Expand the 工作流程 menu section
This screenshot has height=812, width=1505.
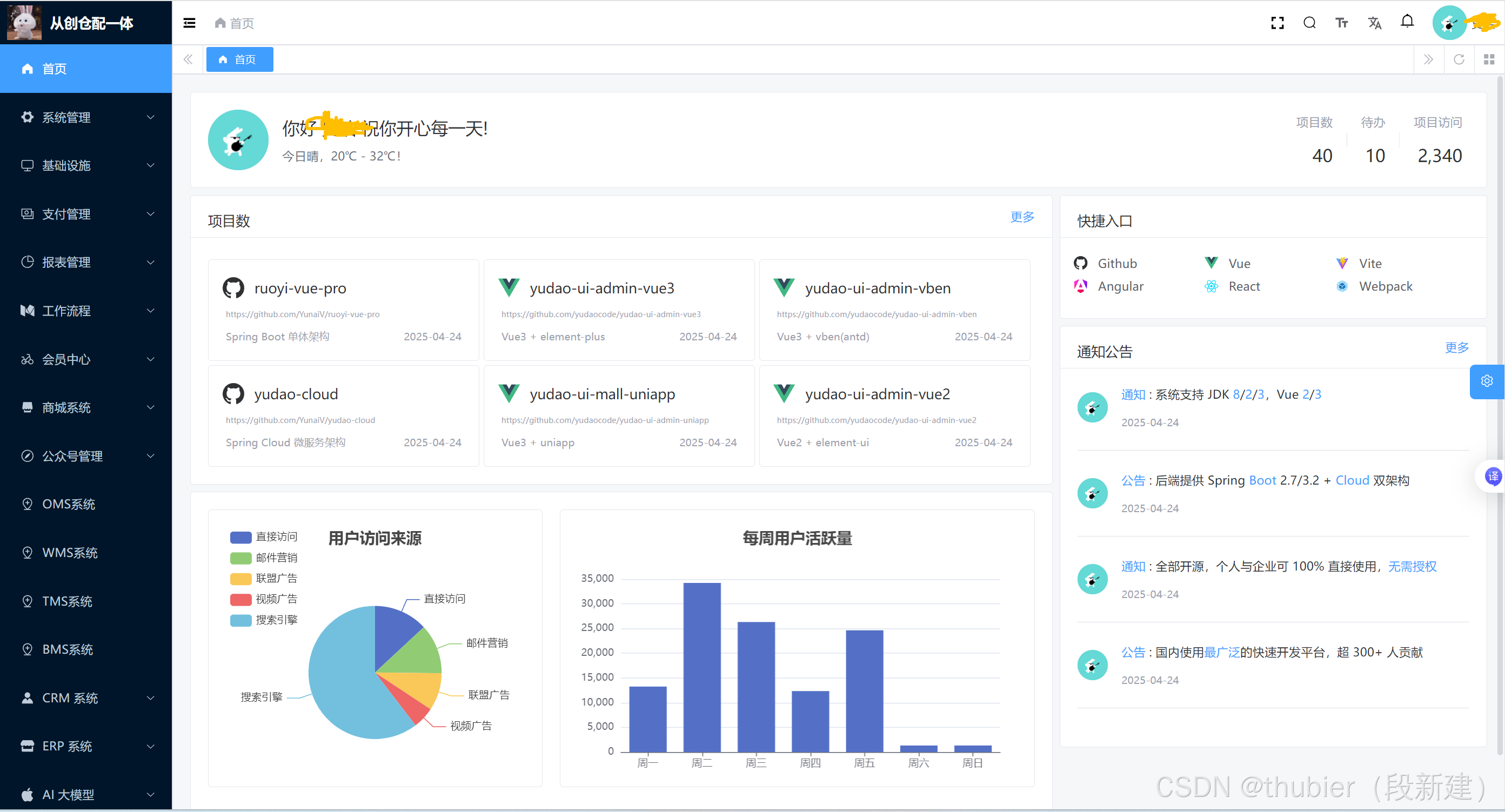click(86, 311)
